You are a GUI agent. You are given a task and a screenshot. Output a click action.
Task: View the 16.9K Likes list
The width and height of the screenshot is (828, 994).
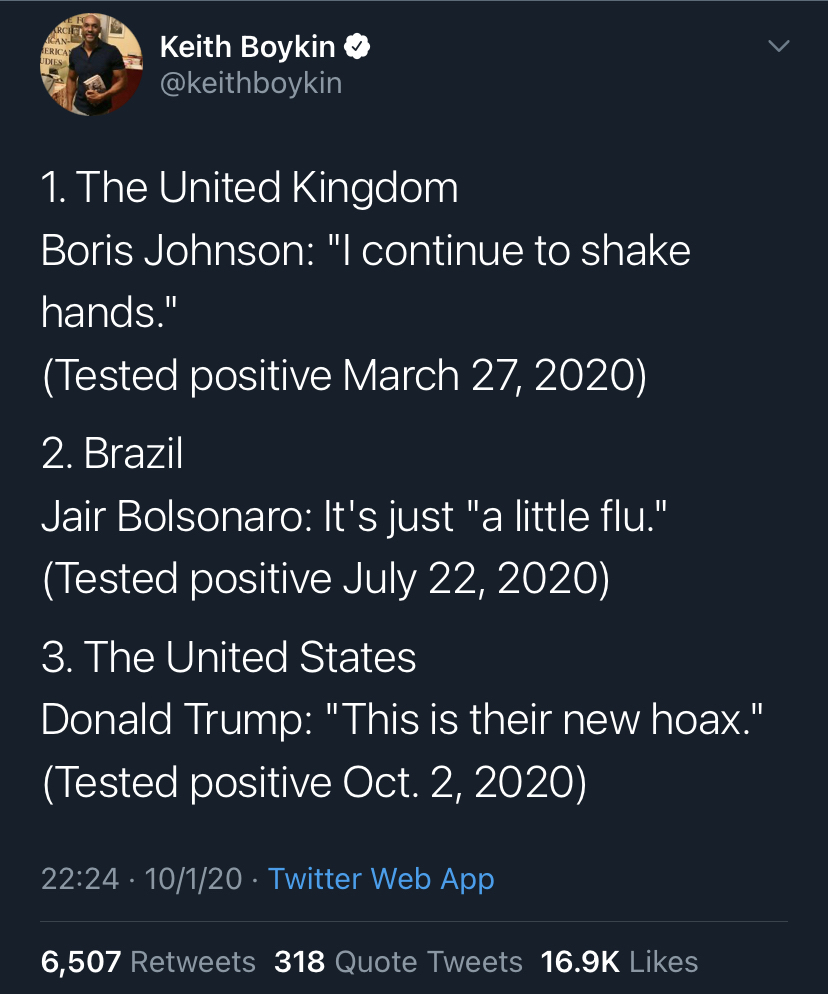point(618,962)
